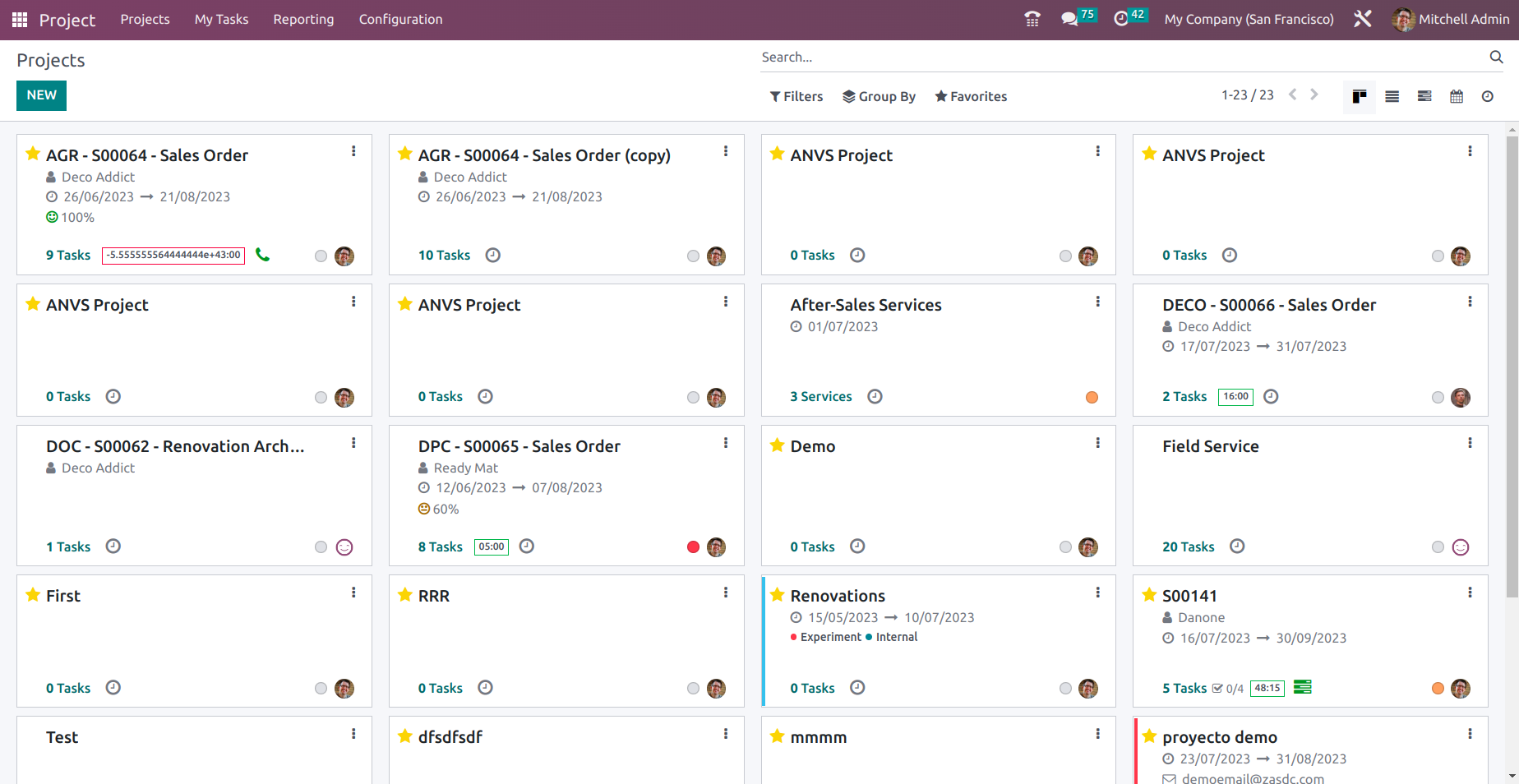The image size is (1519, 784).
Task: Click the red status bubble on DPC - S00065
Action: pos(693,546)
